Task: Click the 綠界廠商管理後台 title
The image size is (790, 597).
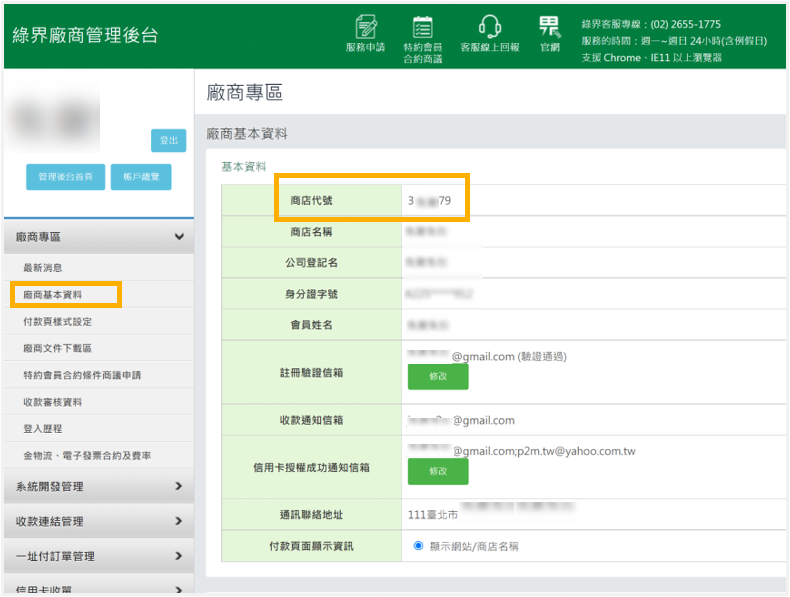Action: pyautogui.click(x=86, y=35)
